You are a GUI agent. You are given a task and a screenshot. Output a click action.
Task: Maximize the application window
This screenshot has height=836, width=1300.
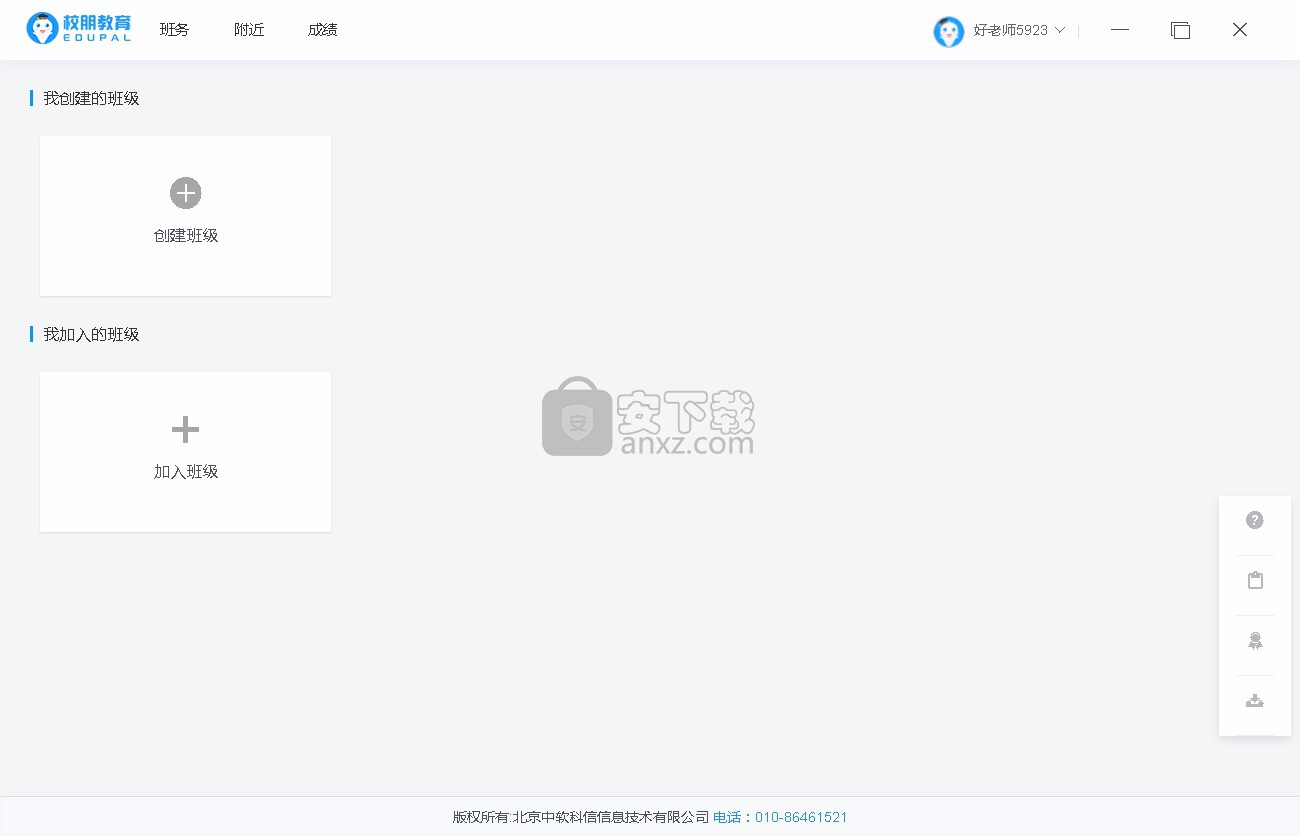pos(1180,30)
